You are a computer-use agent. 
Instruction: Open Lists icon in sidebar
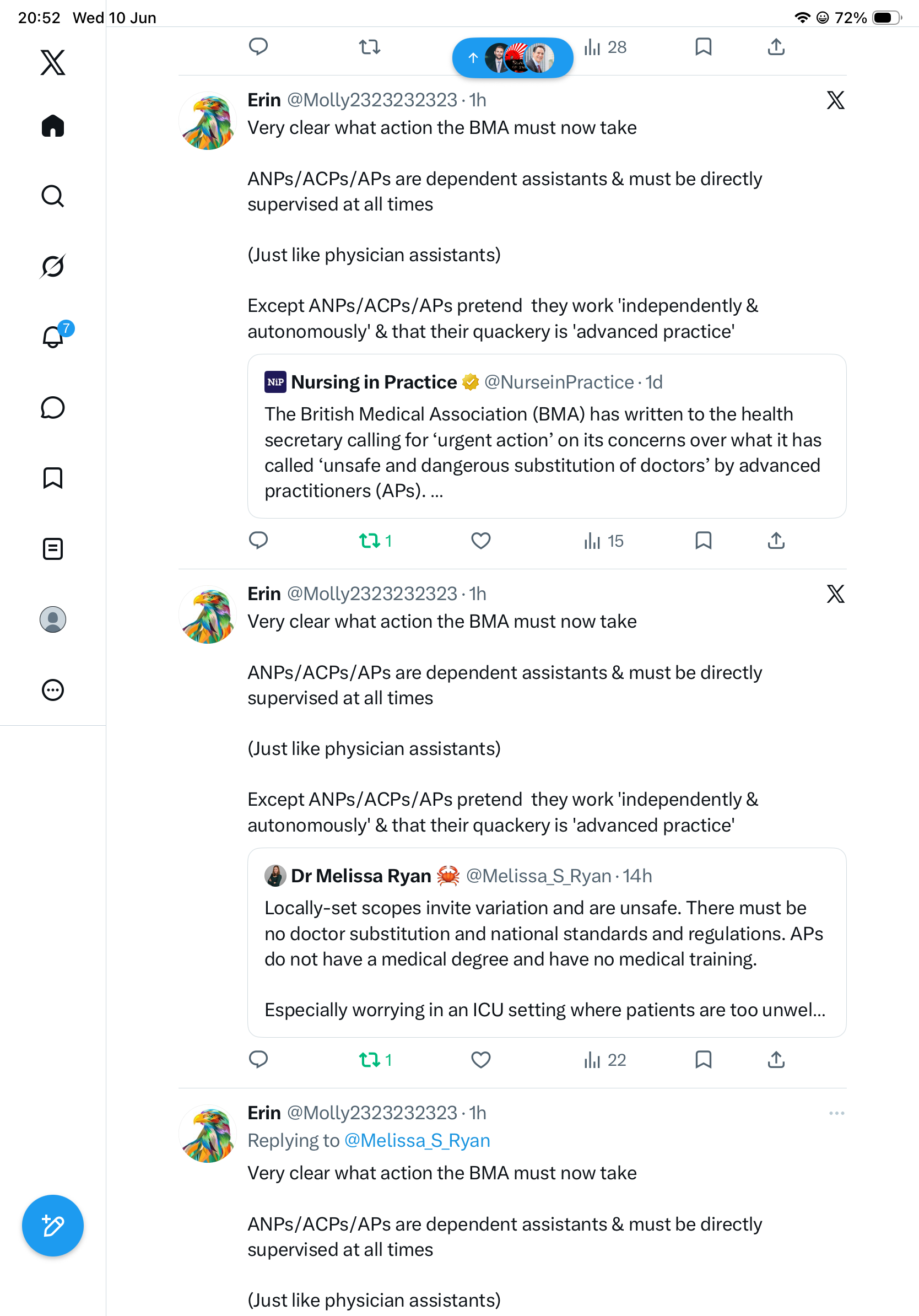pyautogui.click(x=53, y=549)
